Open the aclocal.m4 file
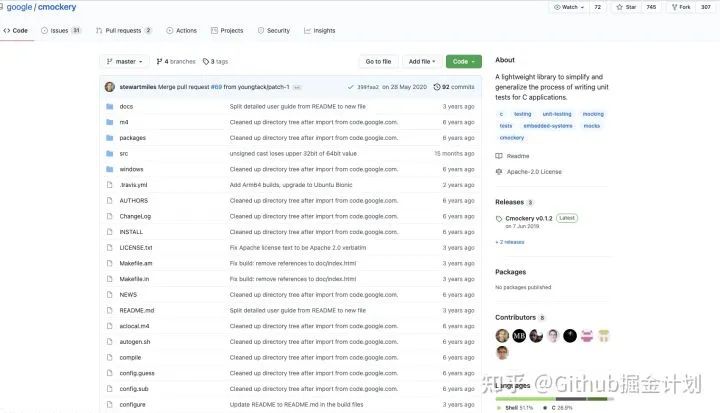 pos(134,326)
